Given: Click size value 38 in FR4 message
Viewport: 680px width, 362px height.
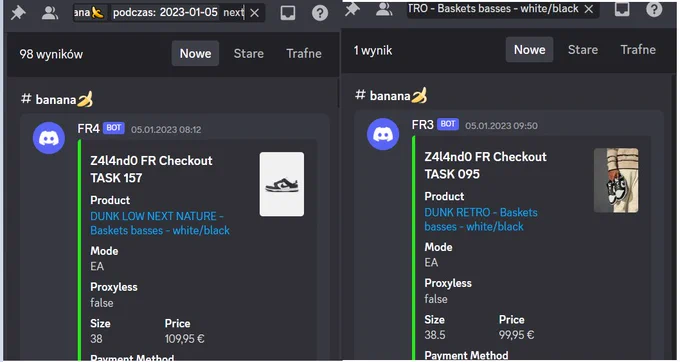Looking at the screenshot, I should click(96, 339).
